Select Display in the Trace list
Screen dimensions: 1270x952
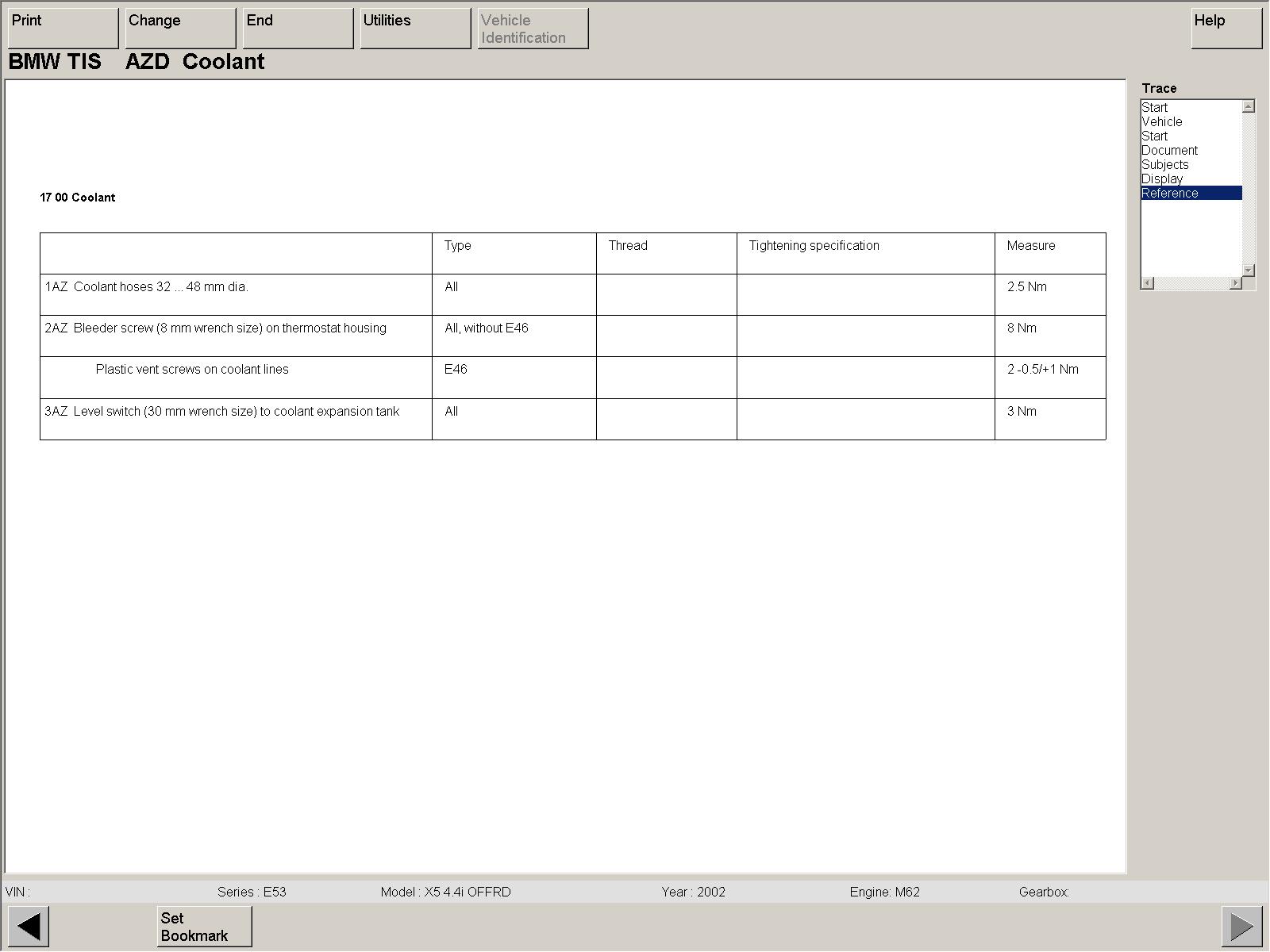pyautogui.click(x=1162, y=179)
